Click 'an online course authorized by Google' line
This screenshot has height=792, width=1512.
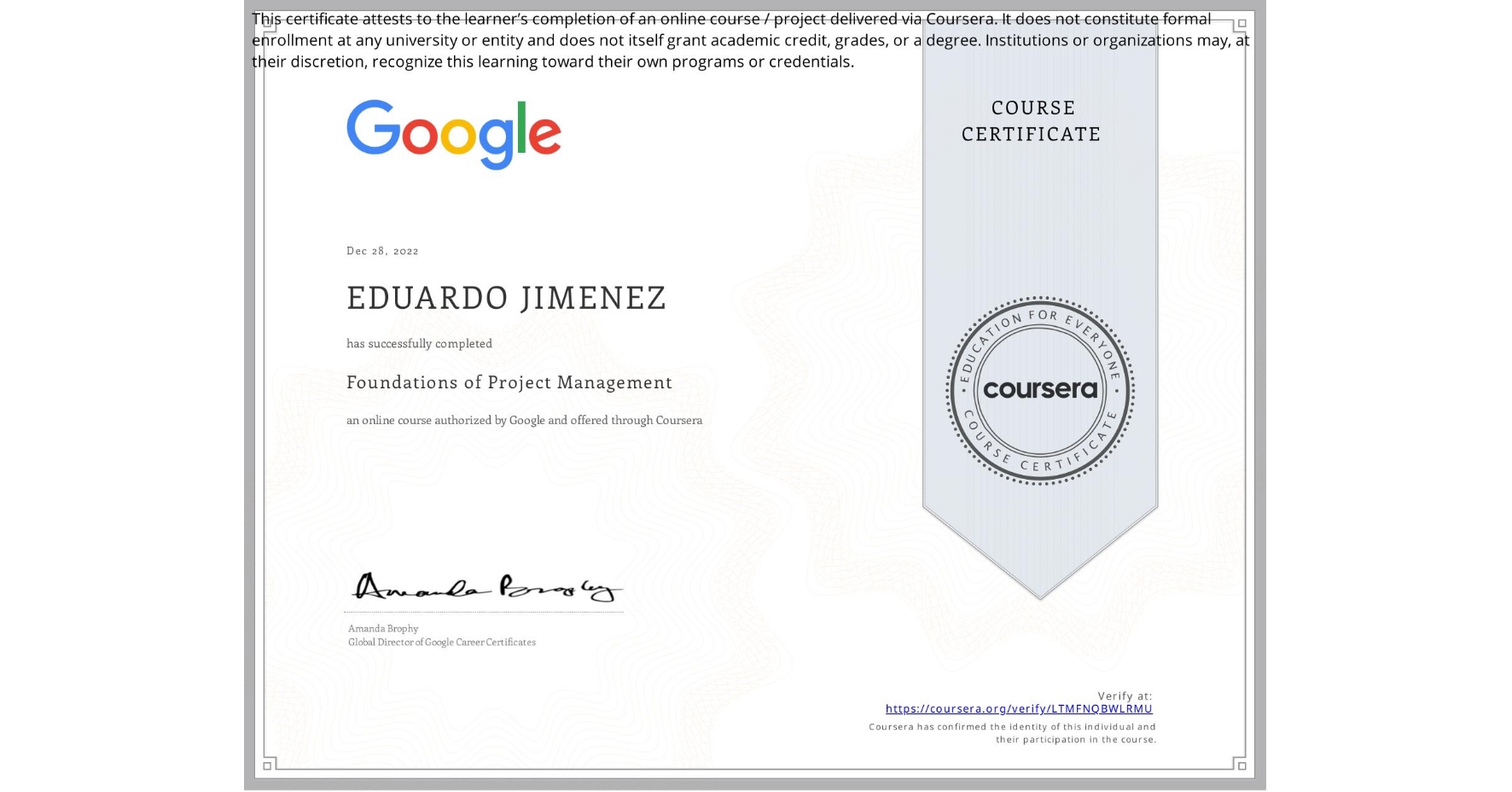click(x=524, y=420)
